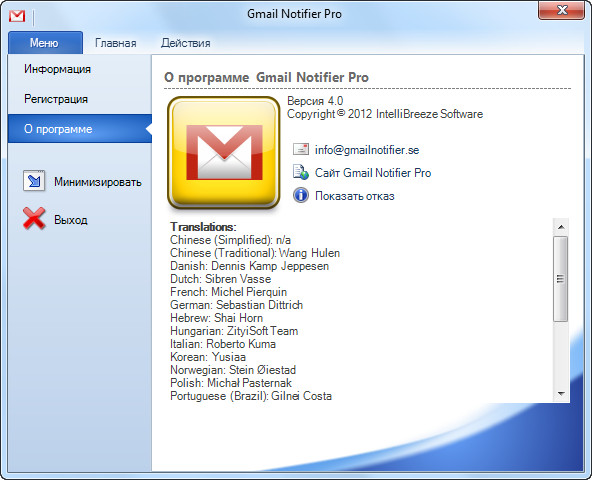Open the Сайт Gmail Notifier Pro link
The image size is (592, 480).
click(x=373, y=173)
